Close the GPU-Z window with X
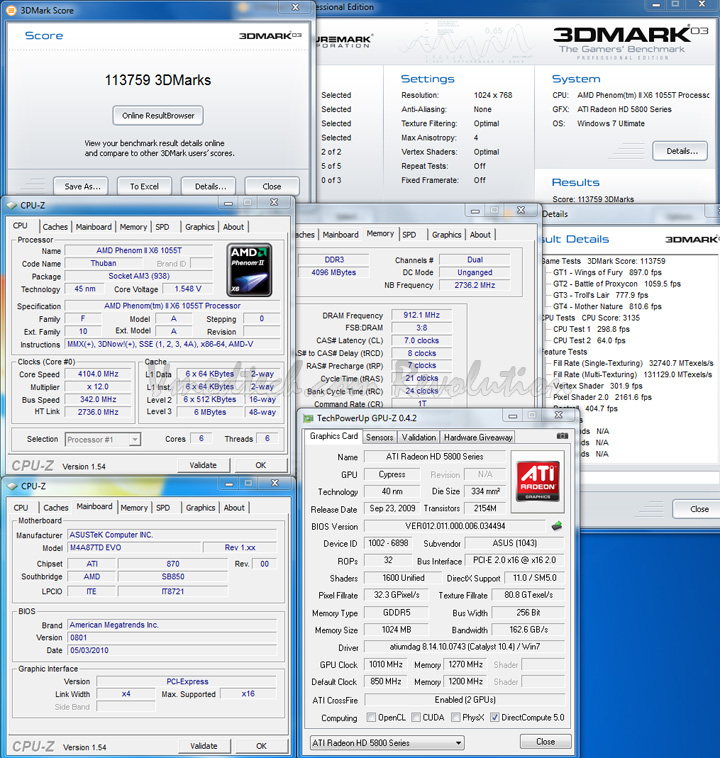The width and height of the screenshot is (720, 758). [558, 415]
